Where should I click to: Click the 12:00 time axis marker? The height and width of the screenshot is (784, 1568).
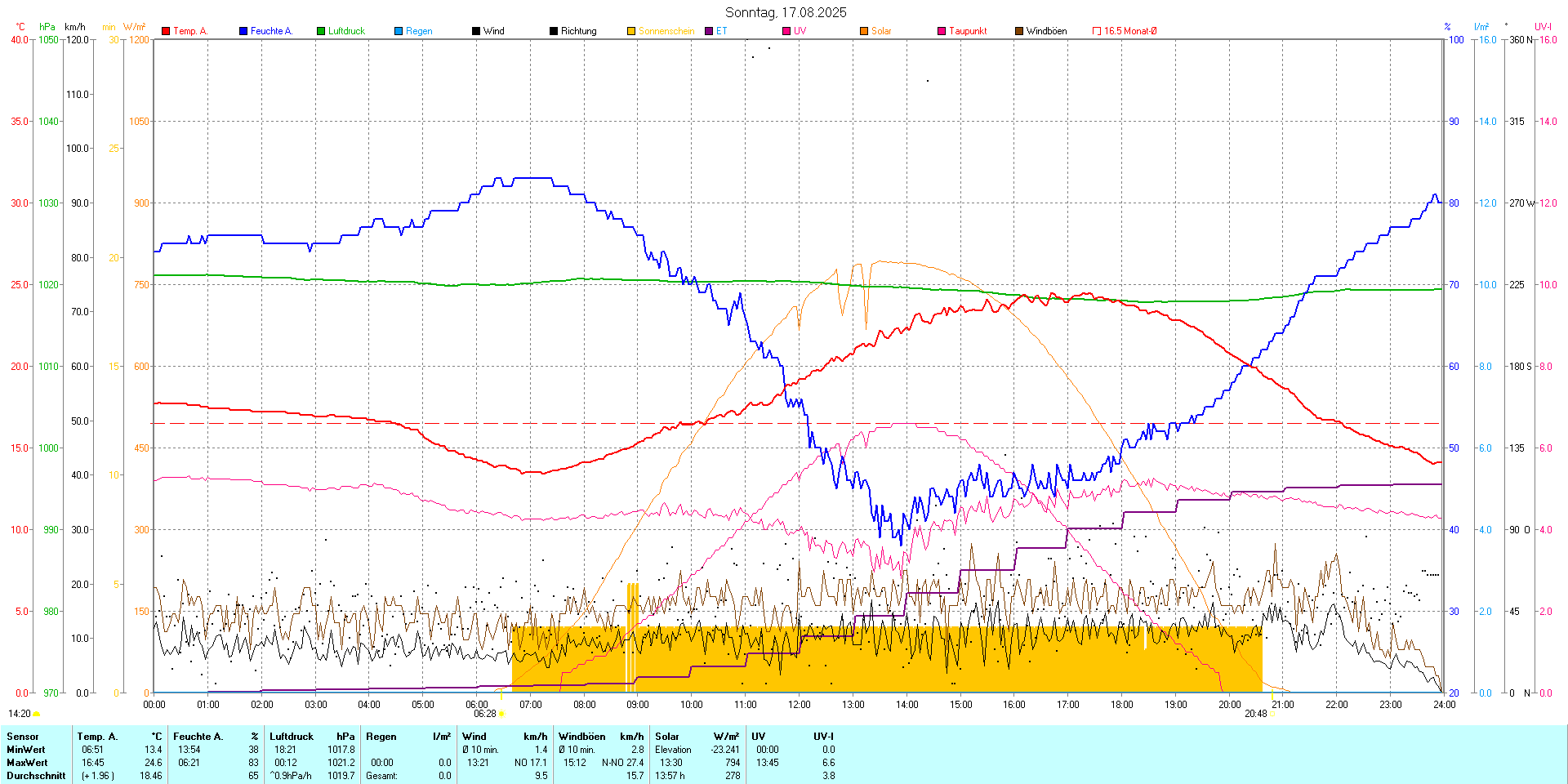799,704
